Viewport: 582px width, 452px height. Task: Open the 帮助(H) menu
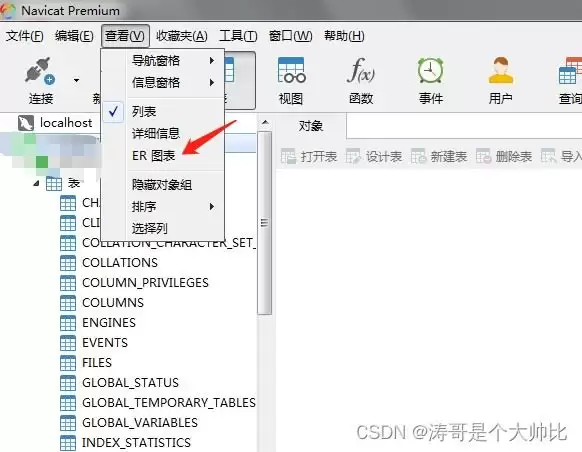point(344,36)
